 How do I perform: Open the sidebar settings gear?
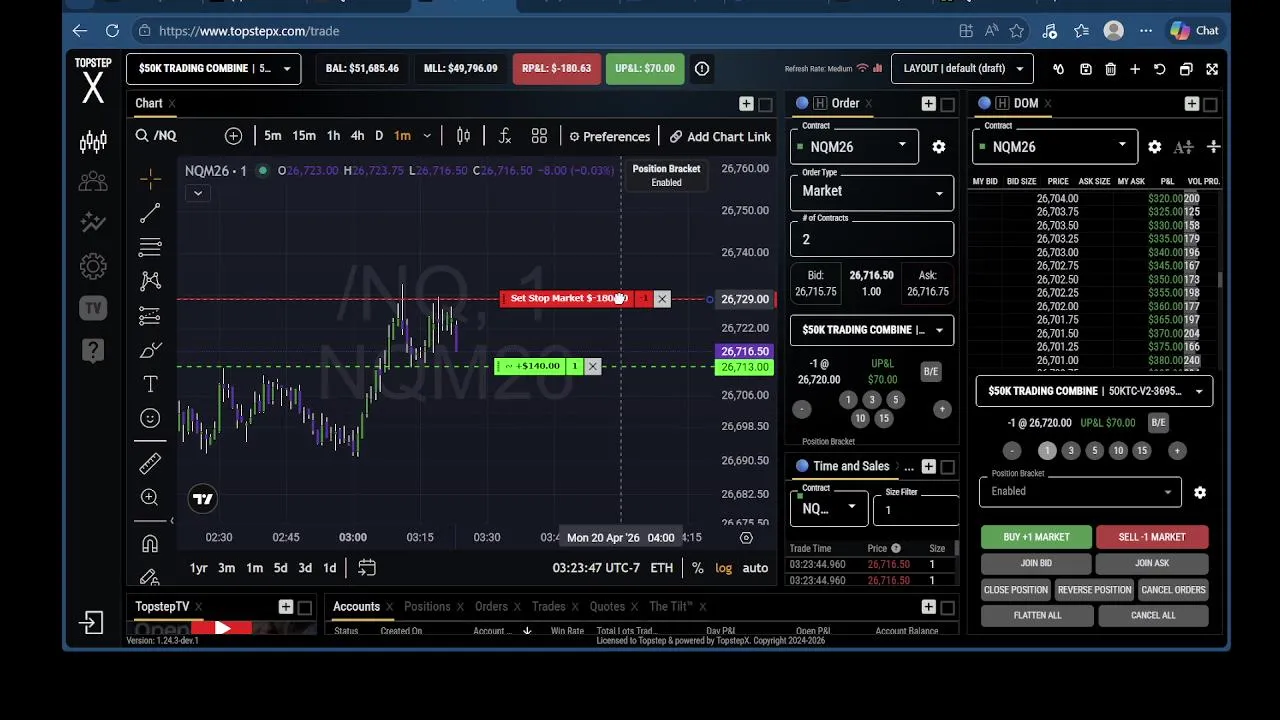[x=93, y=266]
